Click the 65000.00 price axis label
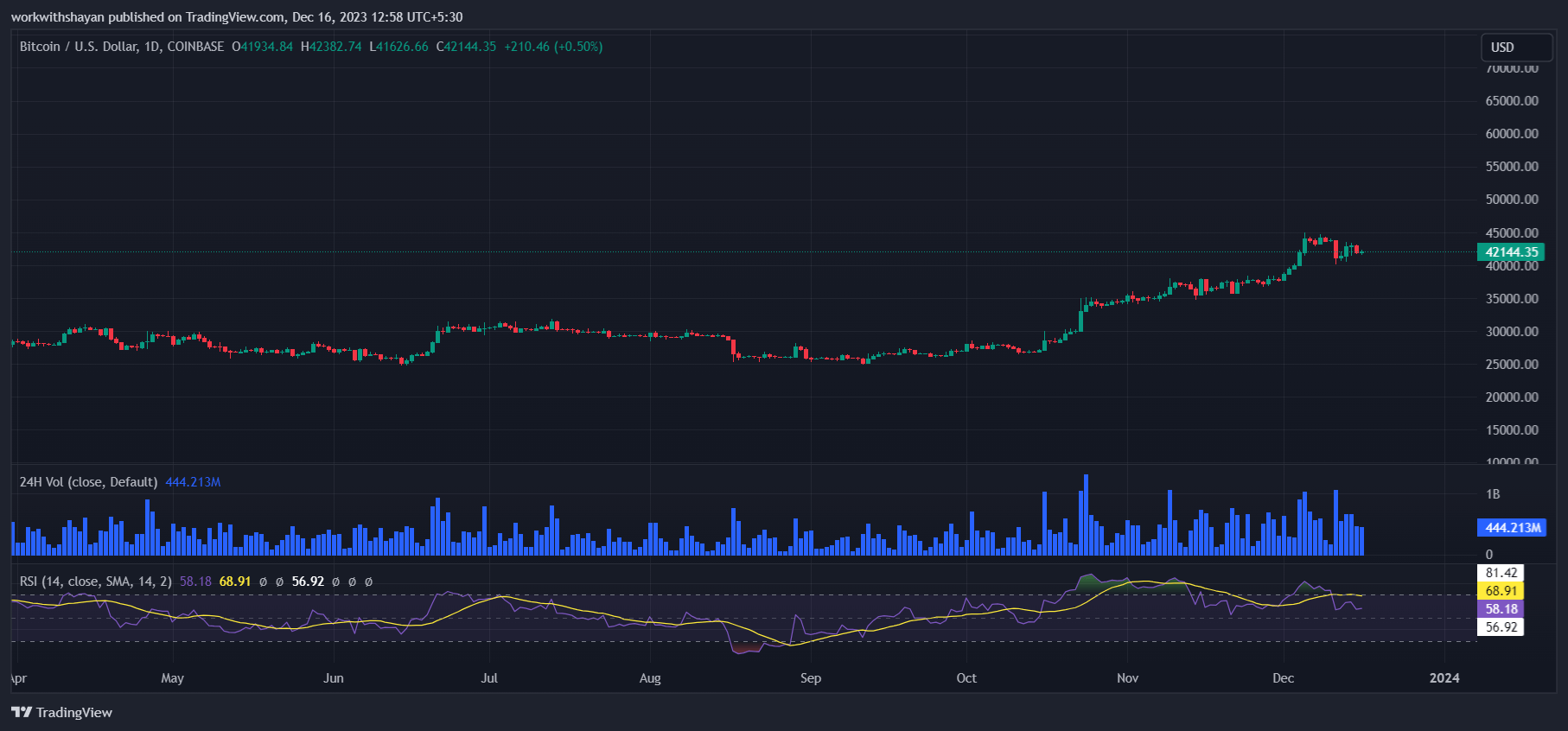 click(1512, 101)
